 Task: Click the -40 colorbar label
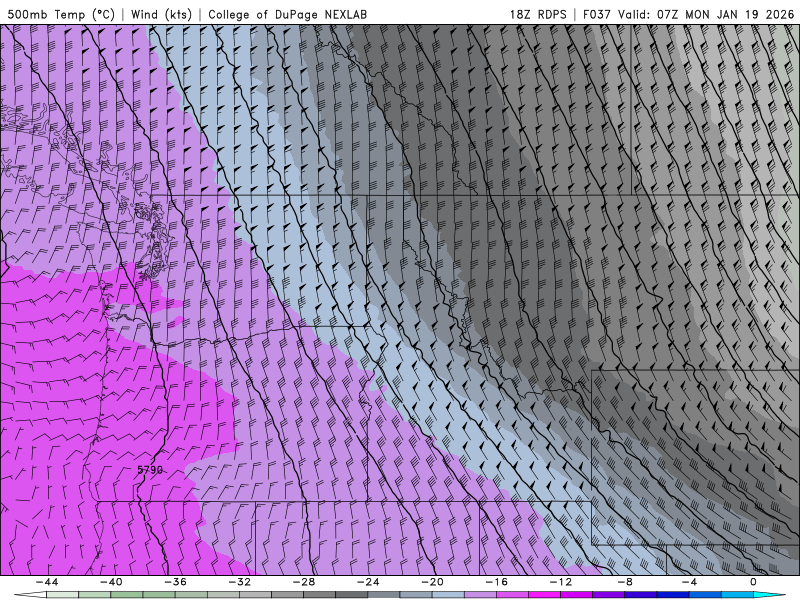111,582
